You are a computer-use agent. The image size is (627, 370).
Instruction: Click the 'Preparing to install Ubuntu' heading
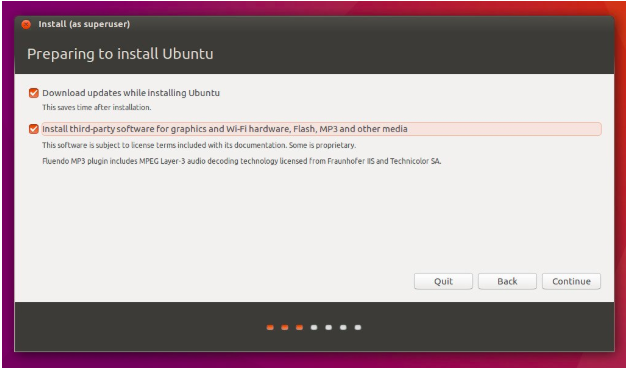[x=120, y=54]
